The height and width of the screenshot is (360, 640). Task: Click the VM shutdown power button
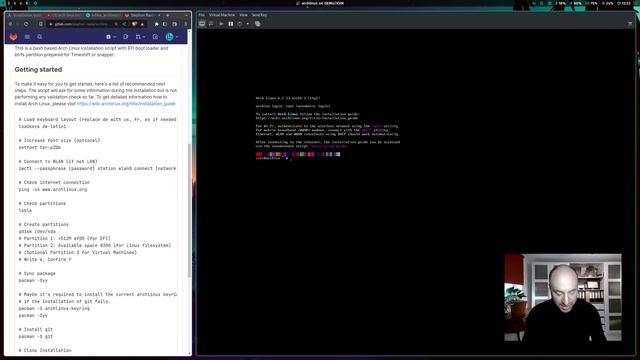pyautogui.click(x=240, y=24)
